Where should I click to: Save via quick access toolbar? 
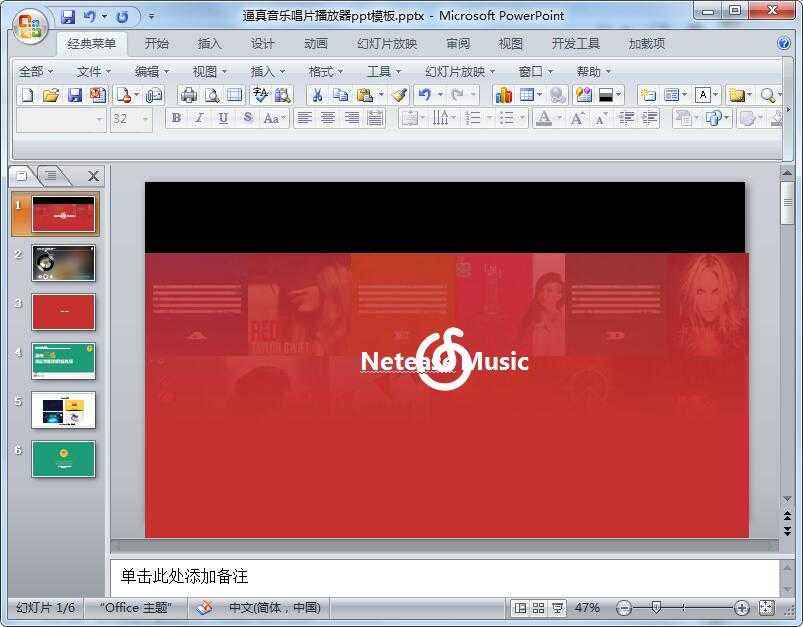pyautogui.click(x=68, y=16)
